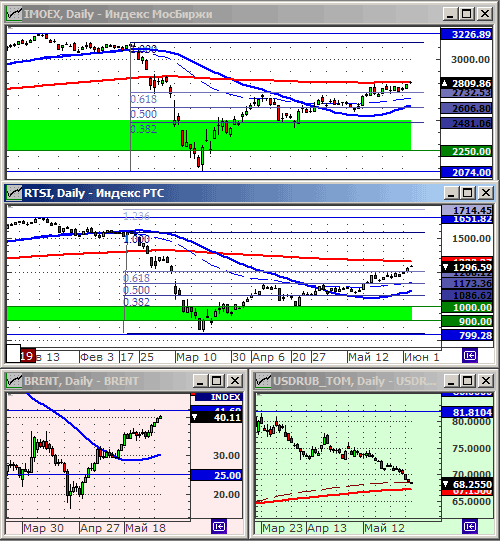Click the 0.382 Fibonacci label in IMOEX

(144, 129)
